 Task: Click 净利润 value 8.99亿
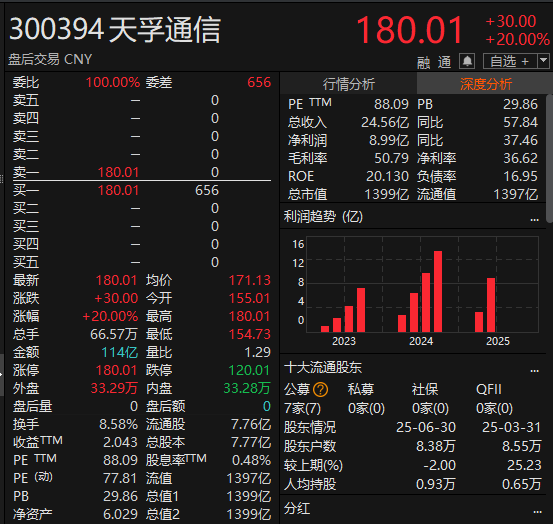tap(389, 140)
